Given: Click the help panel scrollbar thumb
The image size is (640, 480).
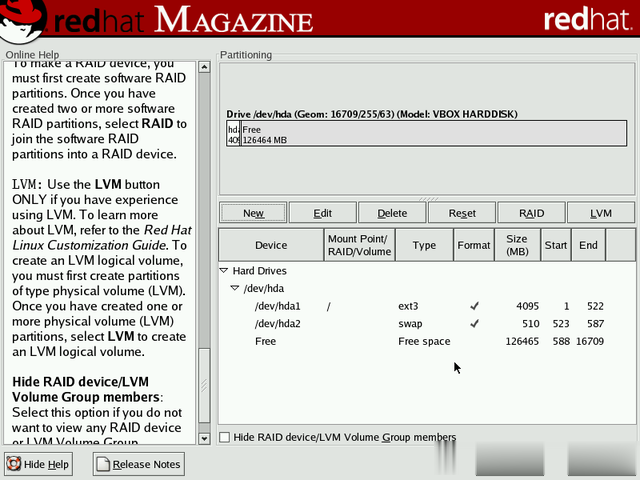Looking at the screenshot, I should [x=204, y=386].
